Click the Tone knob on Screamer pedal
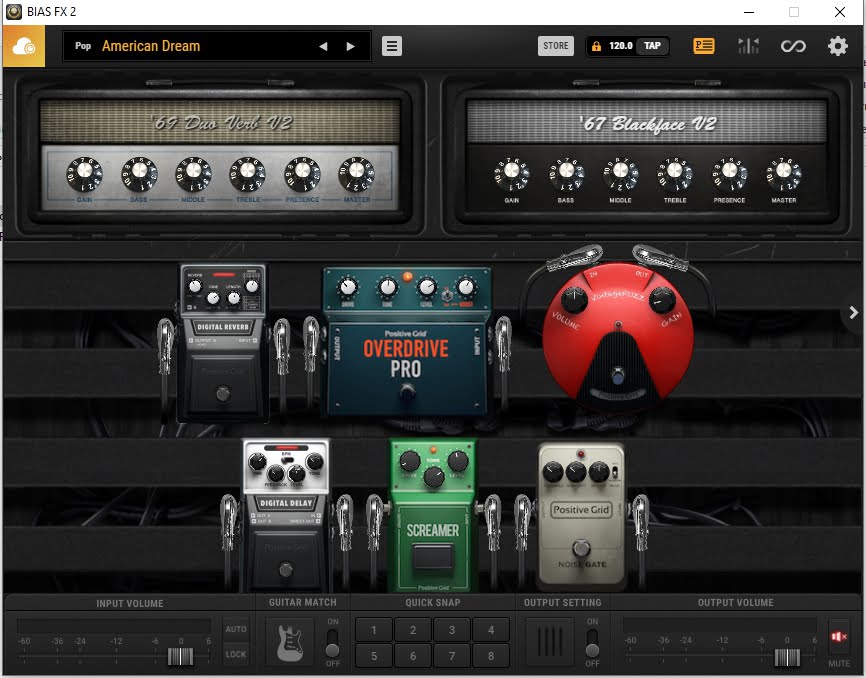This screenshot has height=678, width=866. click(x=434, y=476)
